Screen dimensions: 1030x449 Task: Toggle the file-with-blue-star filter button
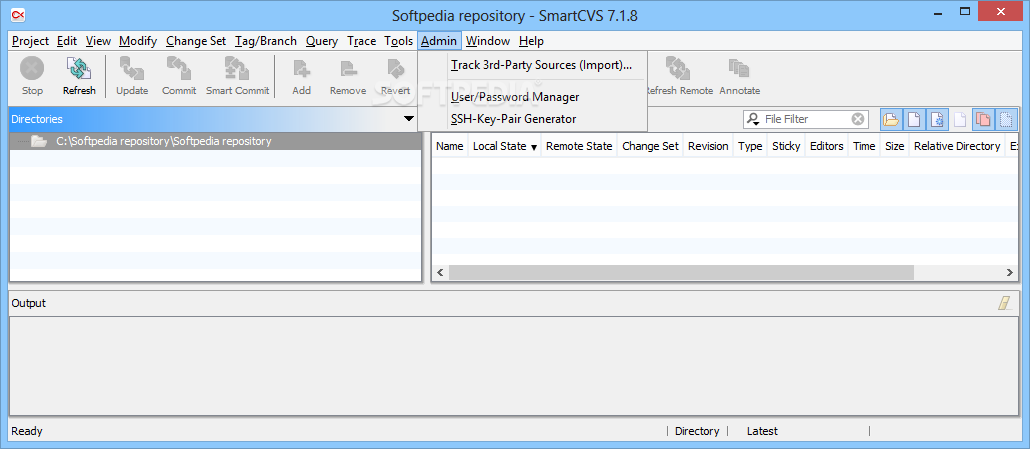pyautogui.click(x=937, y=119)
